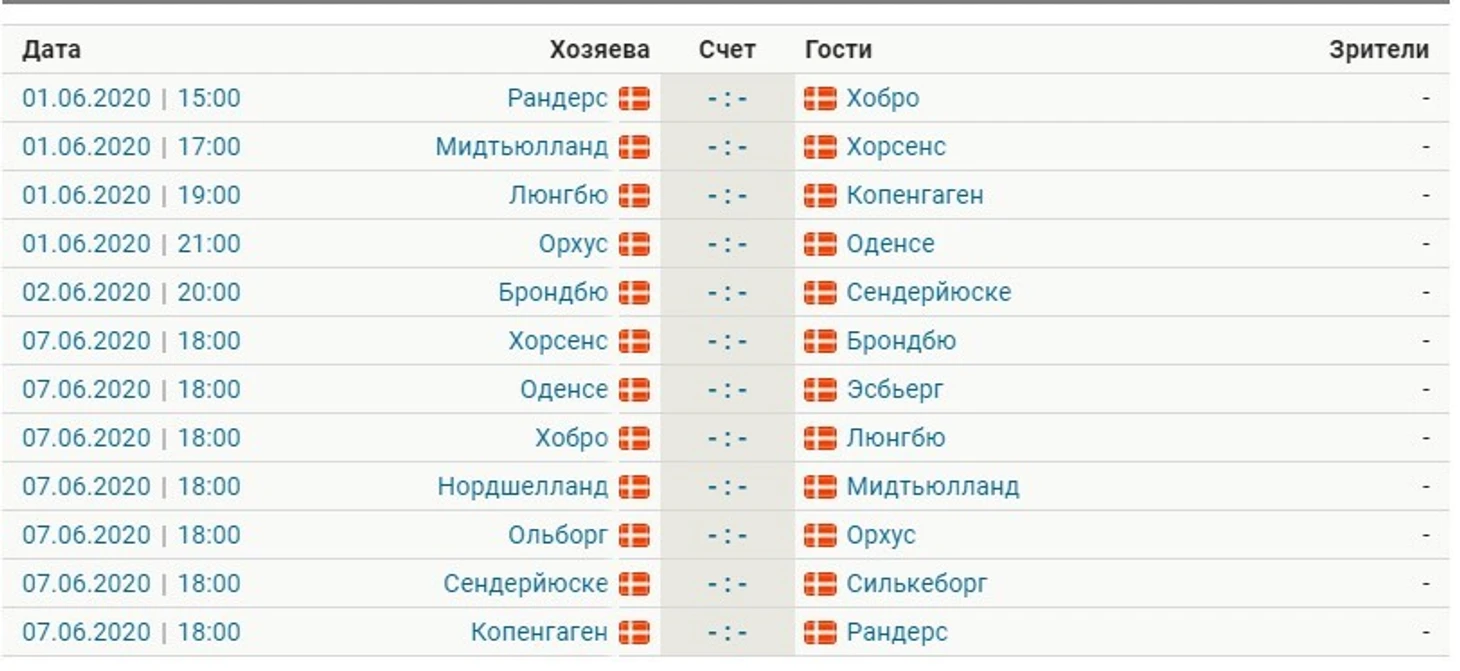This screenshot has width=1460, height=671.
Task: Click the Danish flag beside guest Хорсенс
Action: [820, 147]
